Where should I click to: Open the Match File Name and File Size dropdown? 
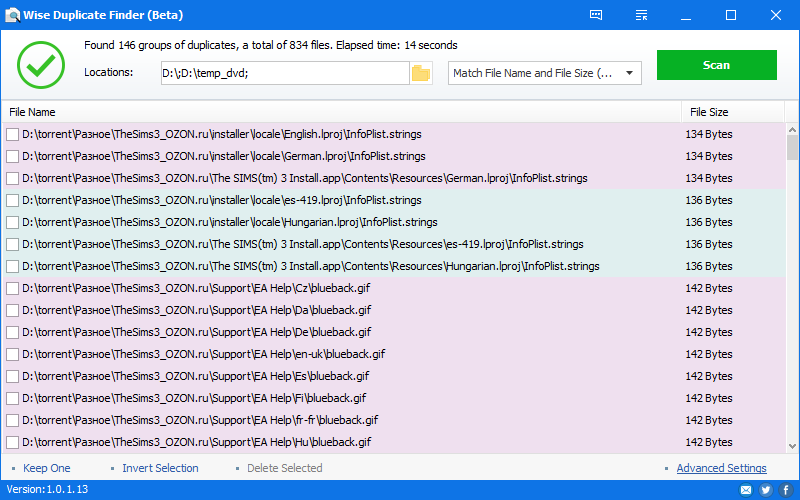(544, 73)
